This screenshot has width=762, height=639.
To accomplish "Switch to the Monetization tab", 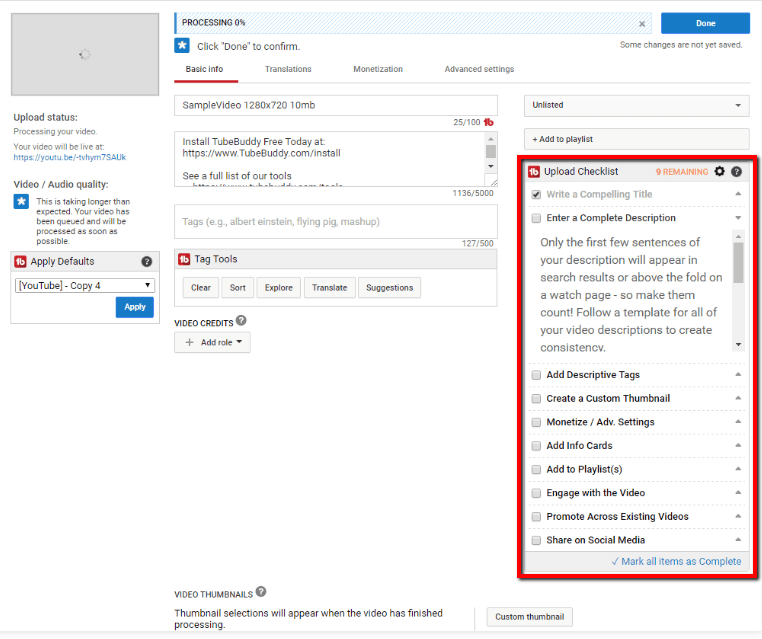I will pos(378,69).
